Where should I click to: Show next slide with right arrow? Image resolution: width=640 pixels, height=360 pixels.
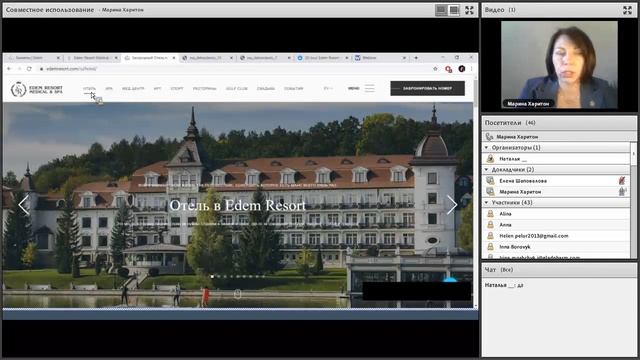click(452, 204)
